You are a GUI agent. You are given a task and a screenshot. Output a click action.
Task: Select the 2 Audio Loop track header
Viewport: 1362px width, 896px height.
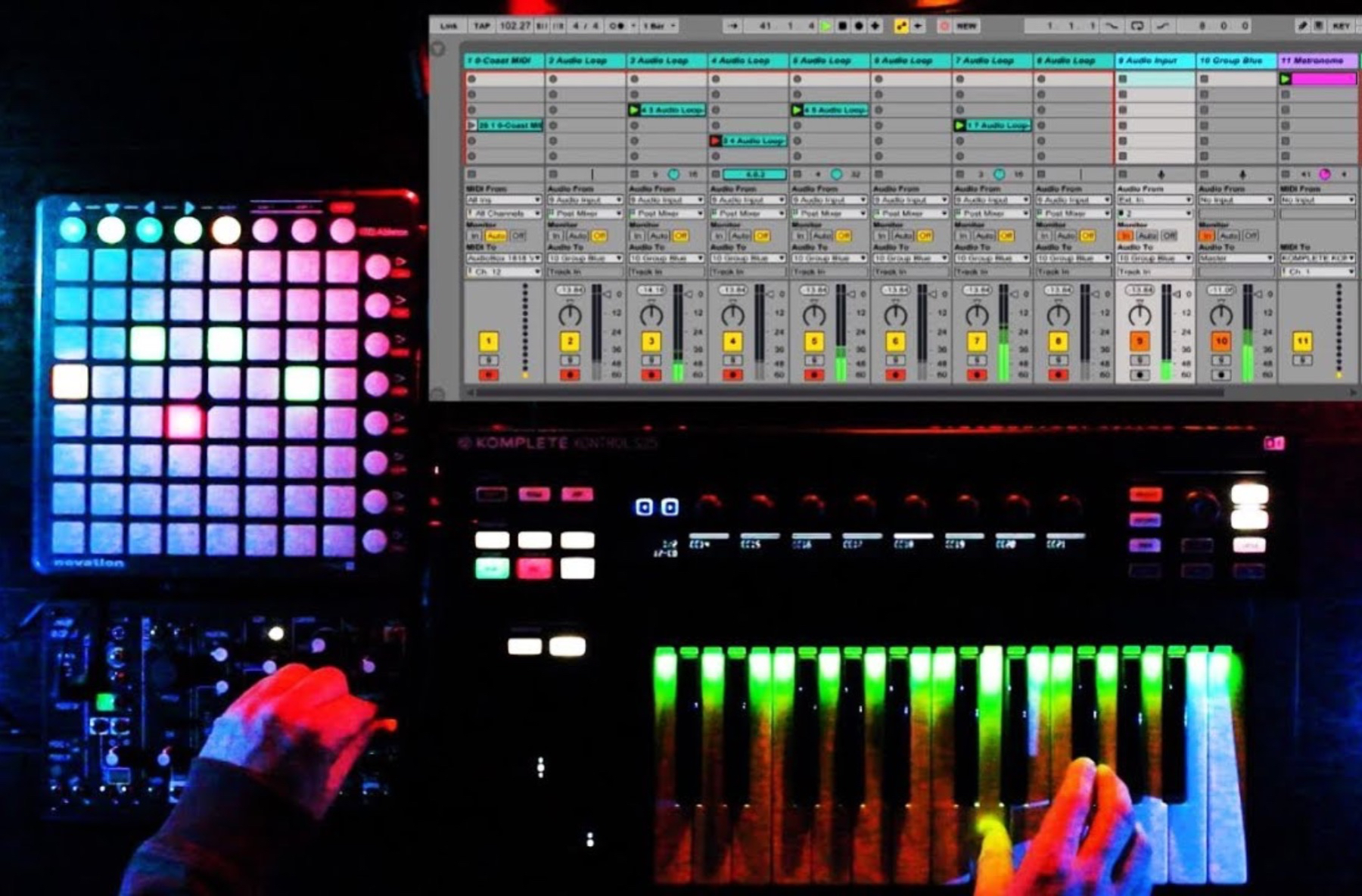point(585,60)
